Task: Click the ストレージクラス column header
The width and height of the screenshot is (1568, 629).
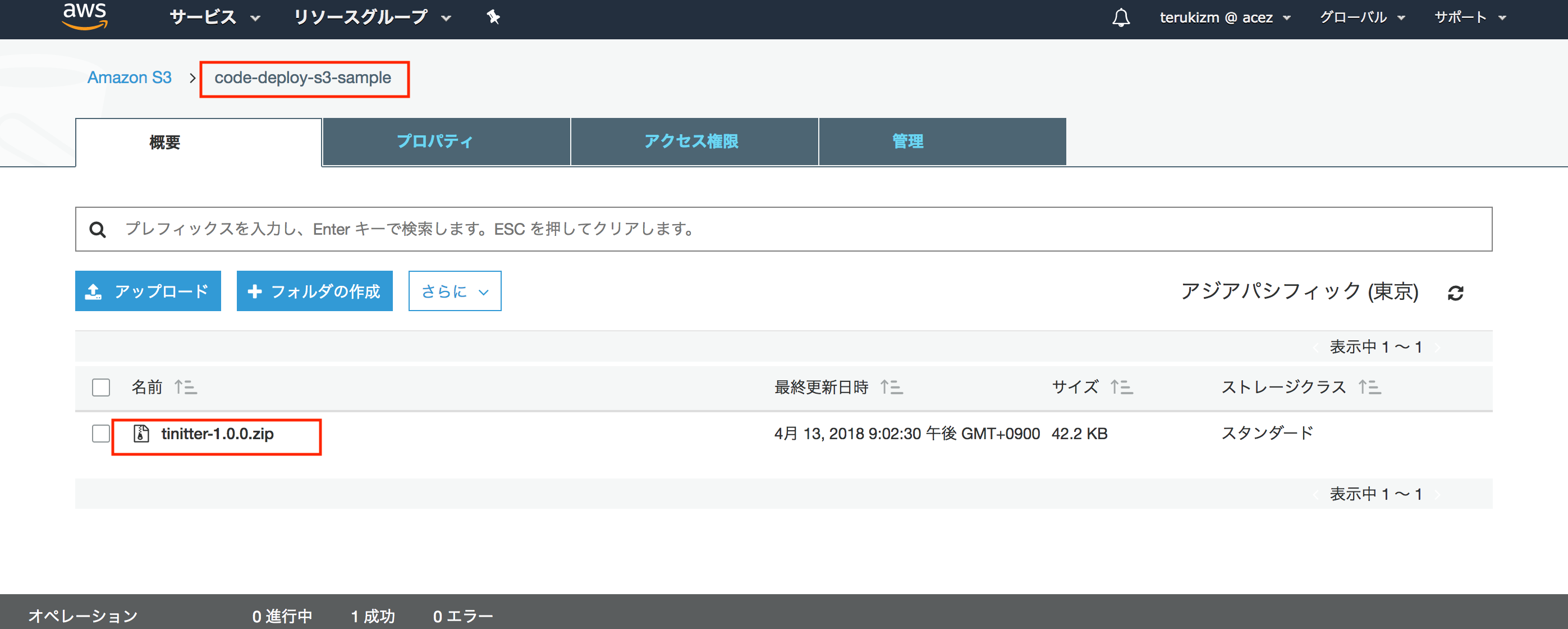Action: (x=1283, y=386)
